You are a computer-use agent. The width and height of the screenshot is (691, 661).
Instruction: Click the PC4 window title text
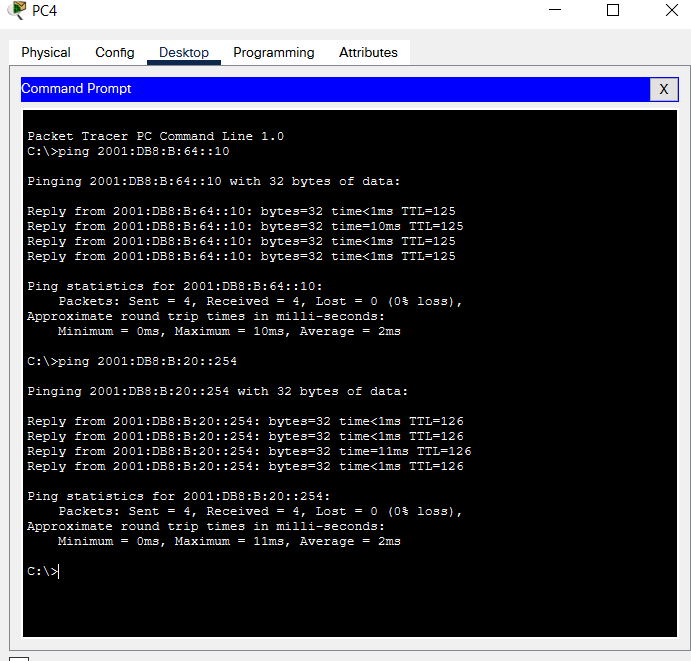[45, 11]
